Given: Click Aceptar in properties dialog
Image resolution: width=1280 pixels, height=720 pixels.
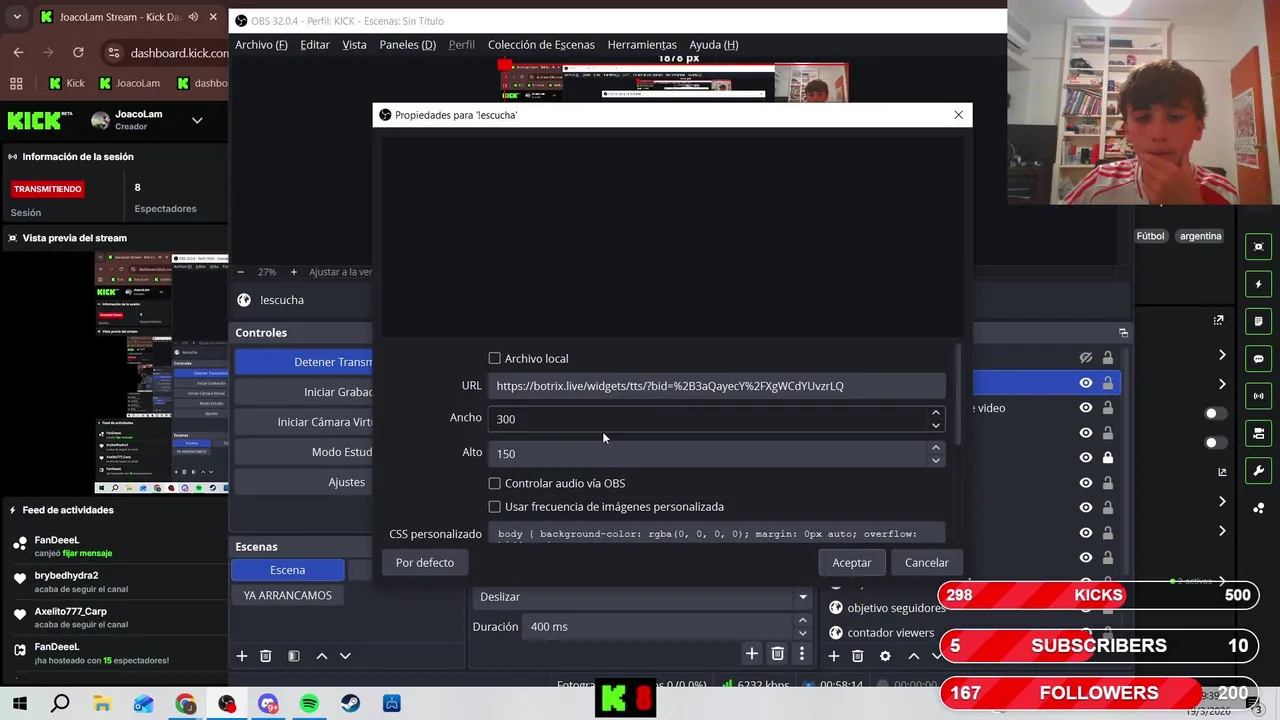Looking at the screenshot, I should point(852,563).
